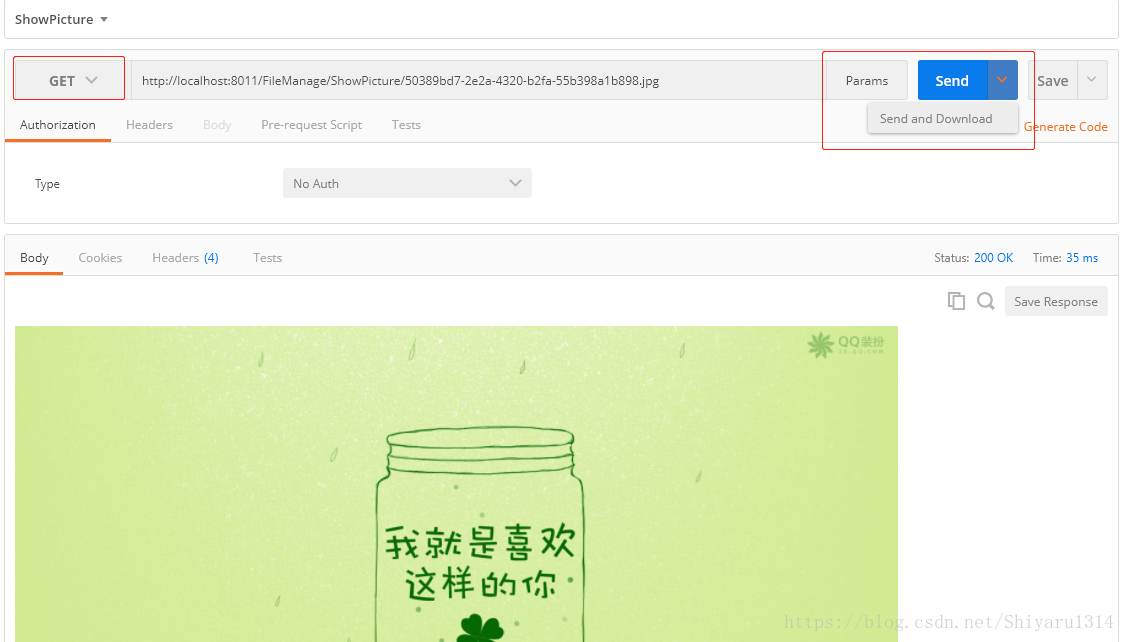Click the Type label in Authorization
This screenshot has height=642, width=1125.
(x=47, y=184)
